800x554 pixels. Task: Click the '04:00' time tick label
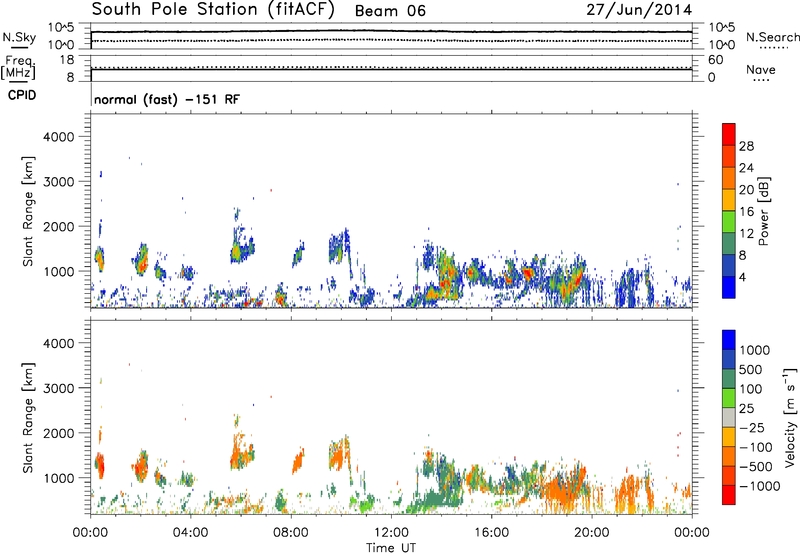[190, 533]
